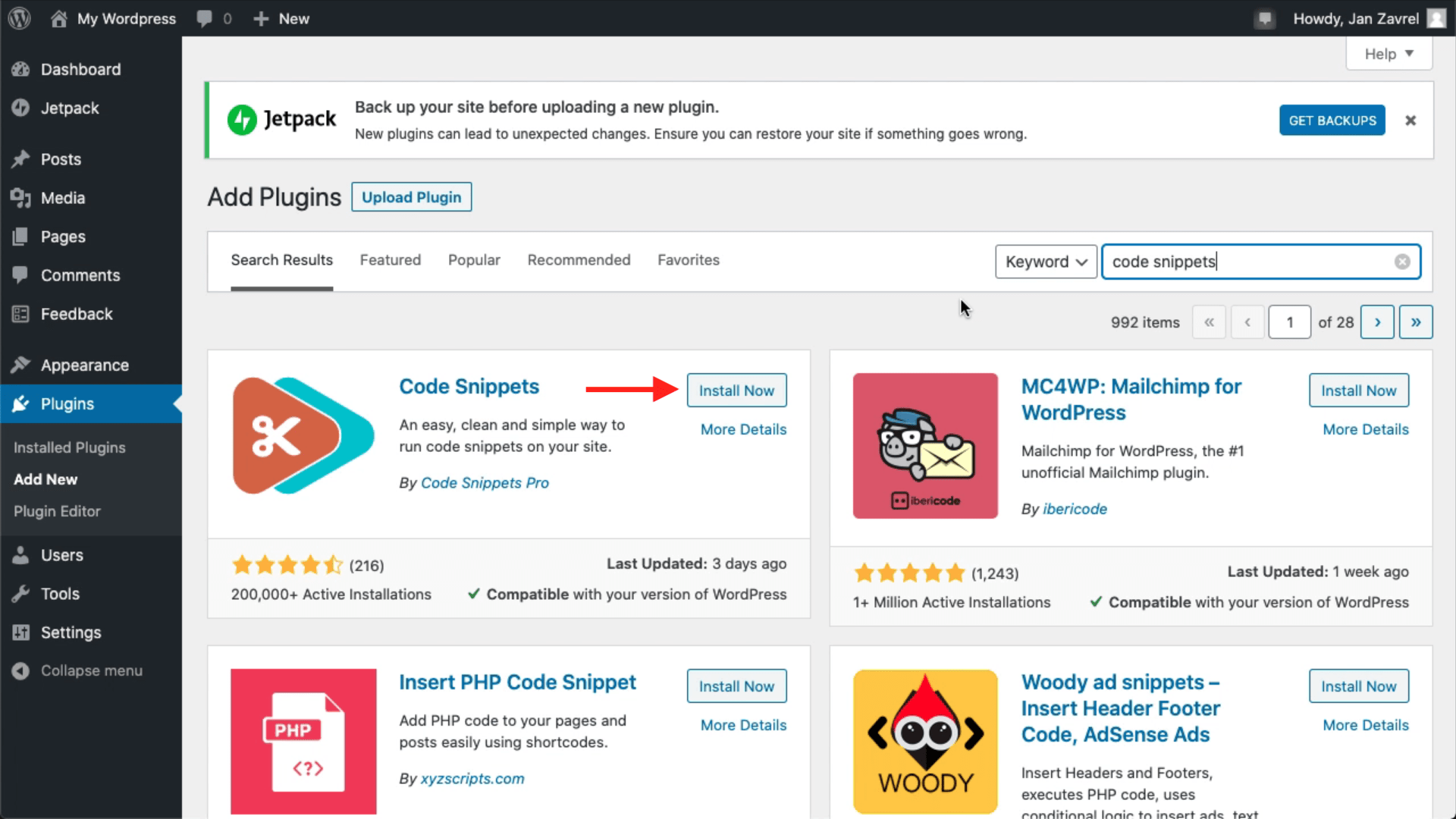Screen dimensions: 1456x819
Task: Switch to Favorites plugins tab
Action: pyautogui.click(x=689, y=260)
